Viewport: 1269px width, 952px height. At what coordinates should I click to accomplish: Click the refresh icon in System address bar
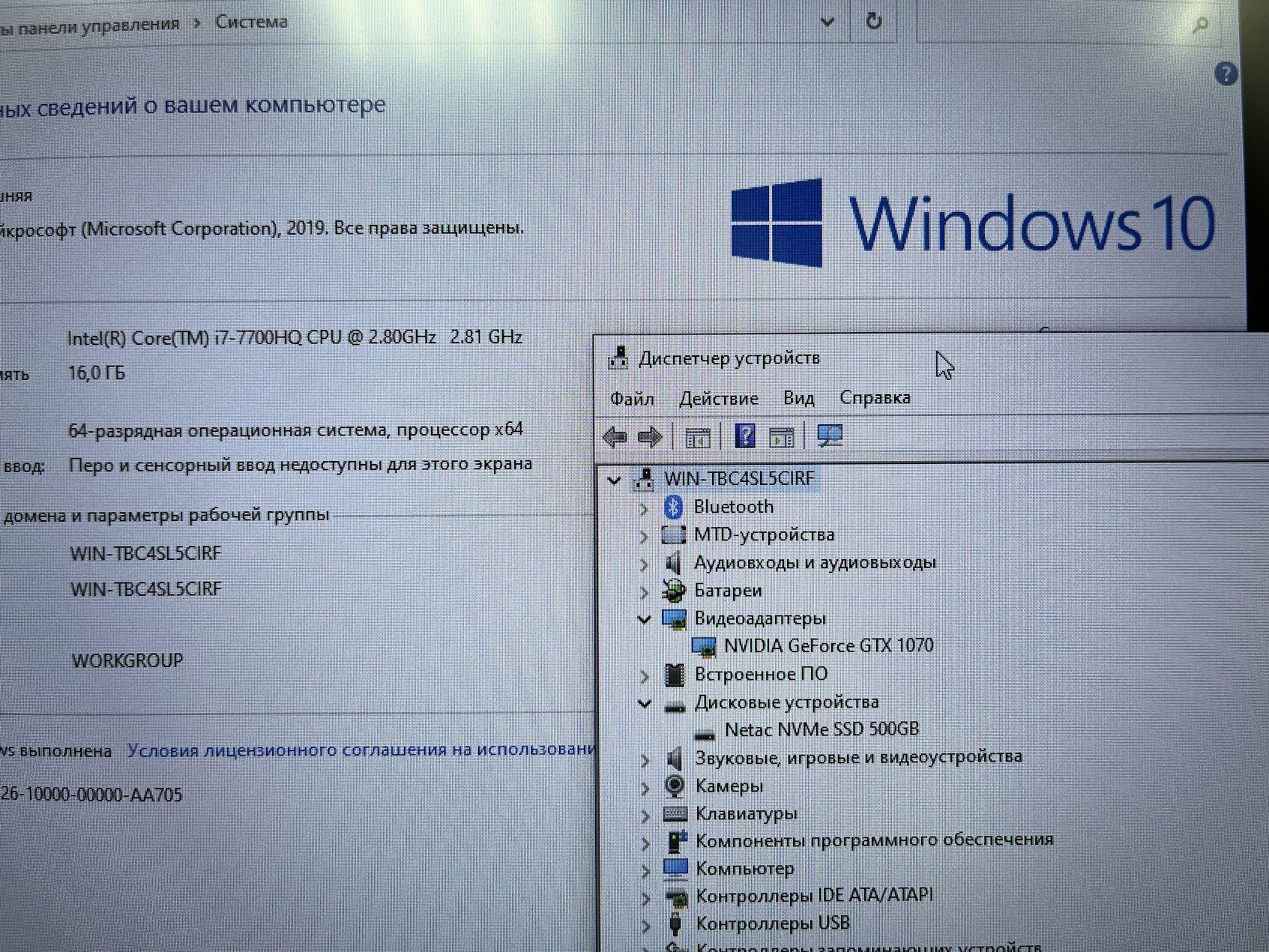[873, 21]
